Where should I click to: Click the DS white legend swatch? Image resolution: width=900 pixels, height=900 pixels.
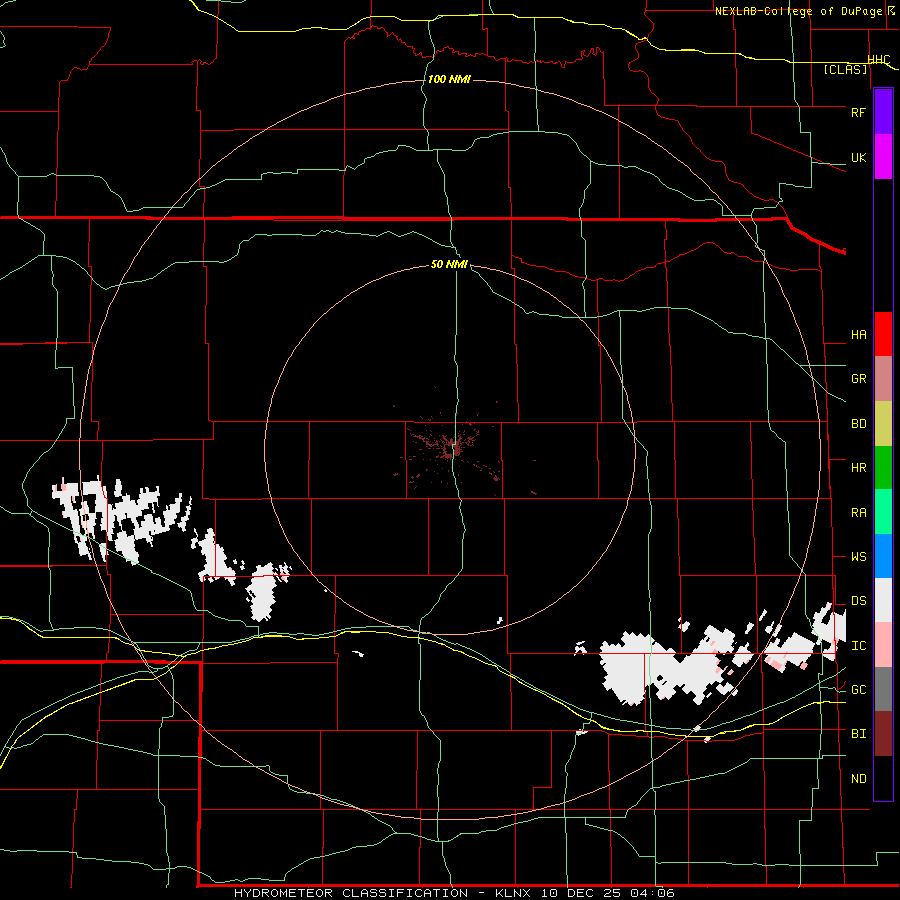click(883, 600)
